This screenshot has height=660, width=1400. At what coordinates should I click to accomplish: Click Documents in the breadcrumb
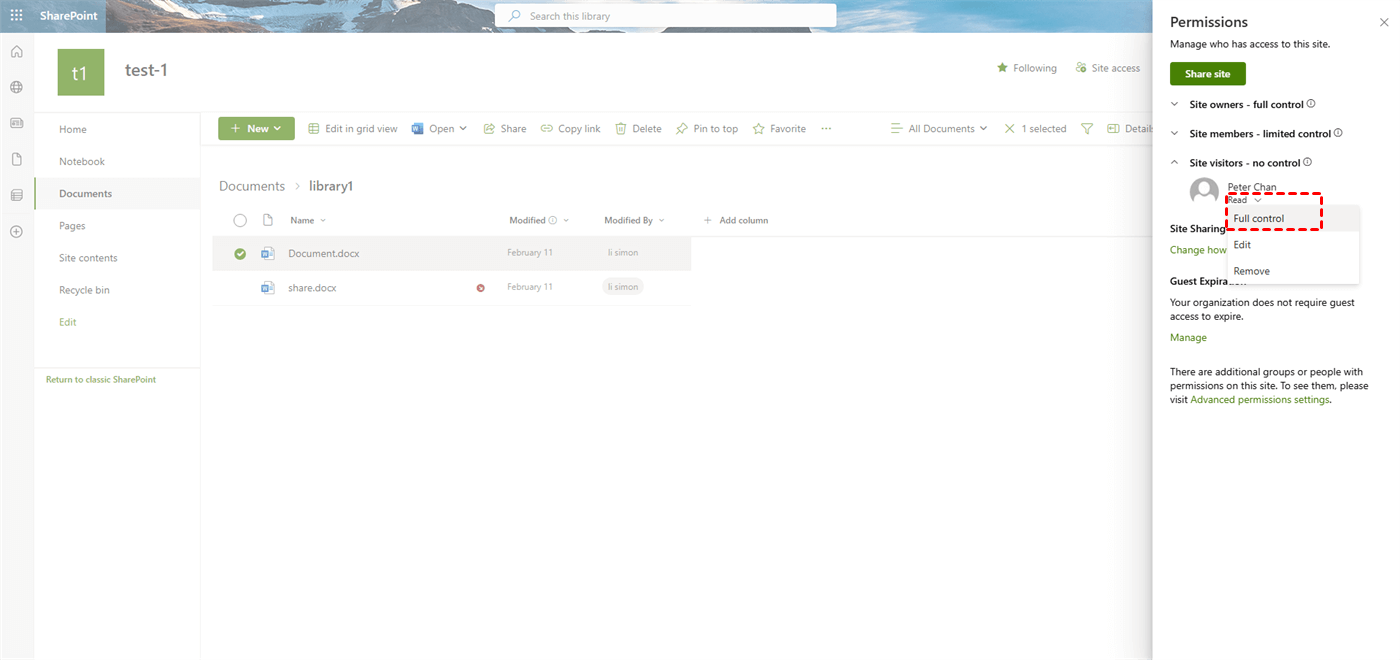pos(252,186)
